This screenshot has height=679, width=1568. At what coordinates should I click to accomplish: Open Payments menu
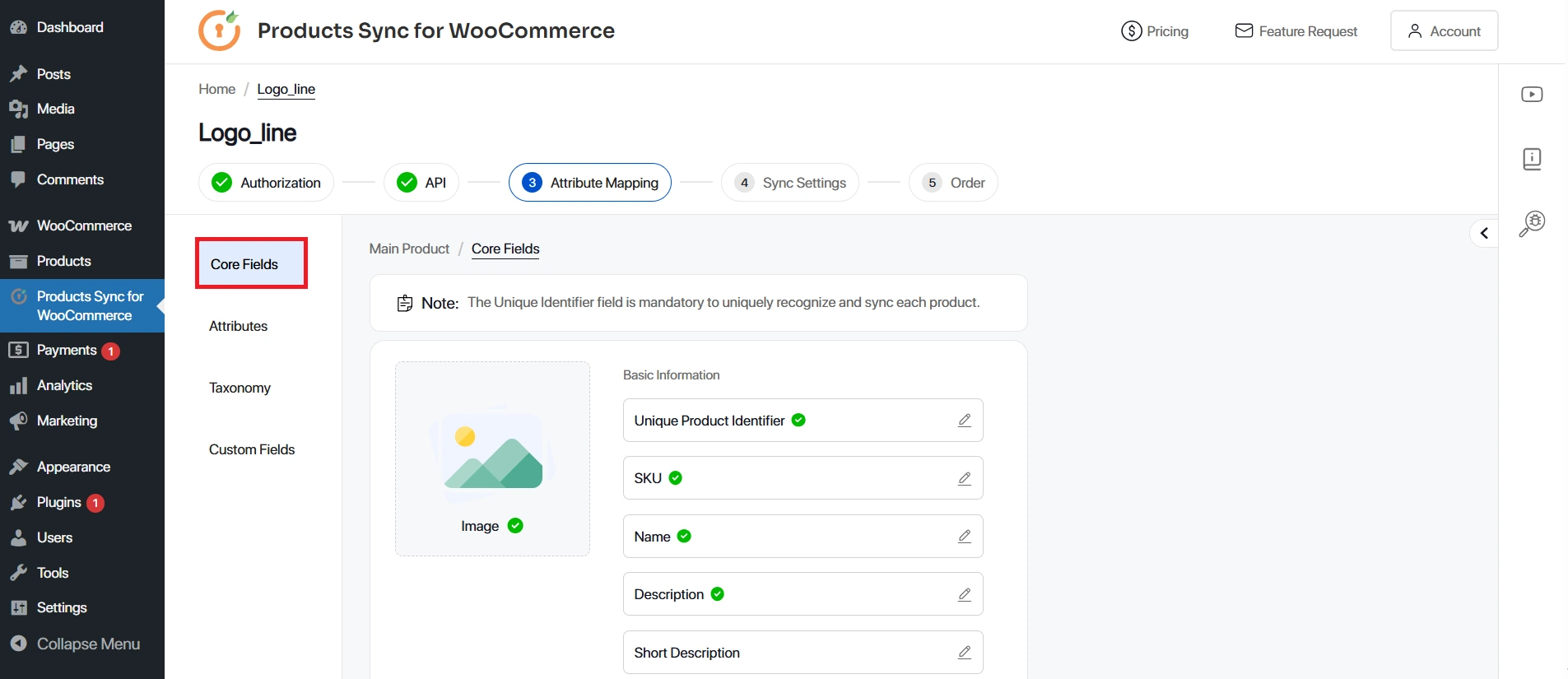tap(82, 350)
